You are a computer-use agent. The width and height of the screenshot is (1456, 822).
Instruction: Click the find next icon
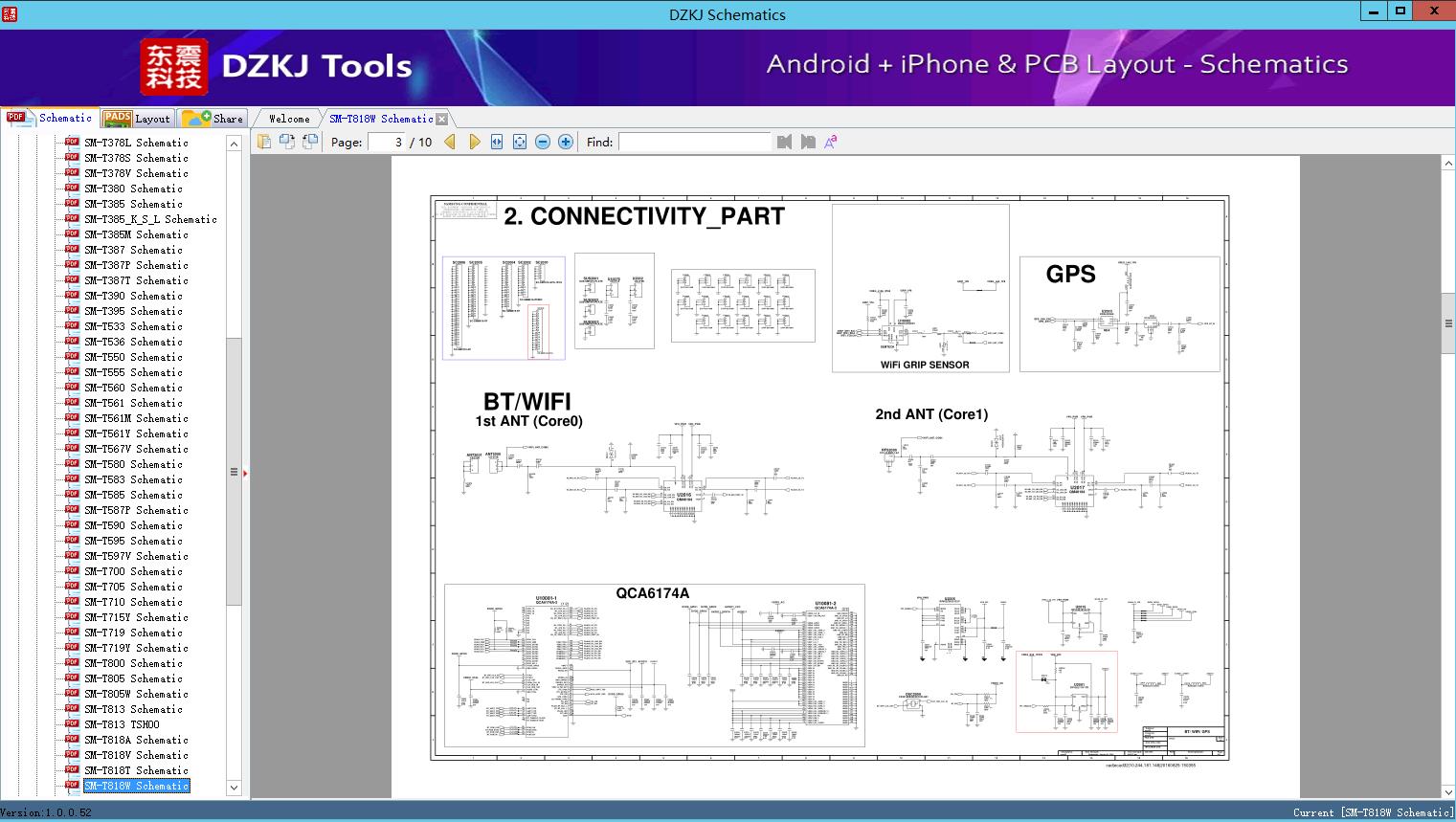808,142
